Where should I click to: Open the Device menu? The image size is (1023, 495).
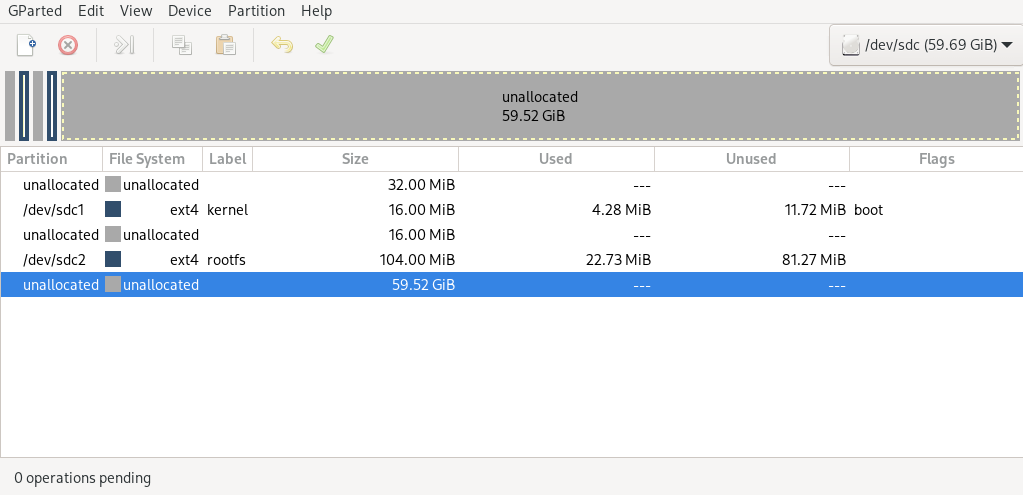pos(190,11)
